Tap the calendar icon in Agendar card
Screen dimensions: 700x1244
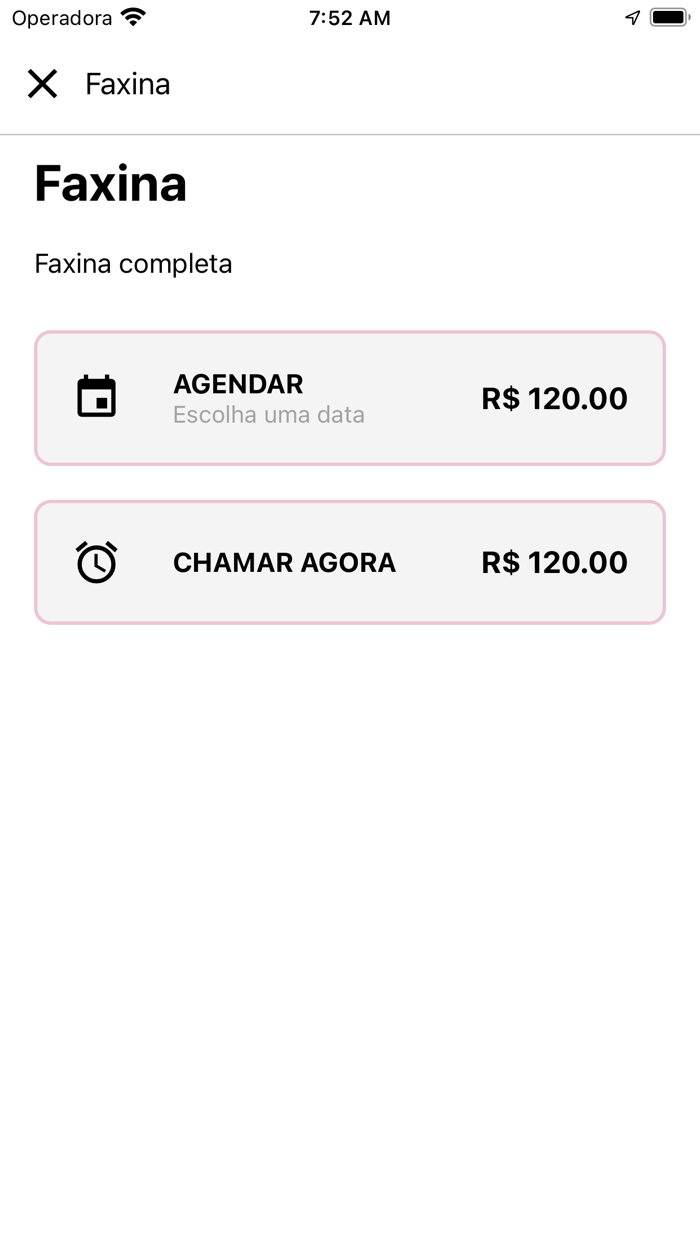[x=97, y=397]
